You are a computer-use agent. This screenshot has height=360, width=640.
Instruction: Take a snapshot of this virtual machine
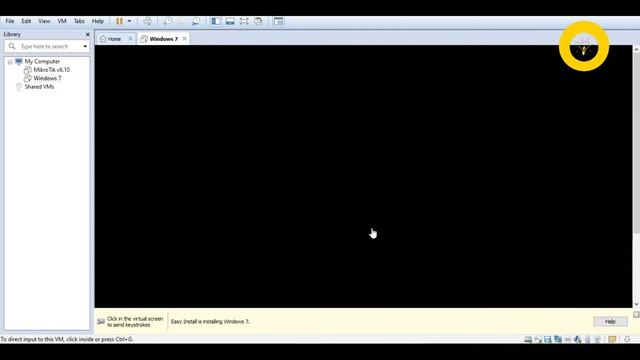click(167, 21)
